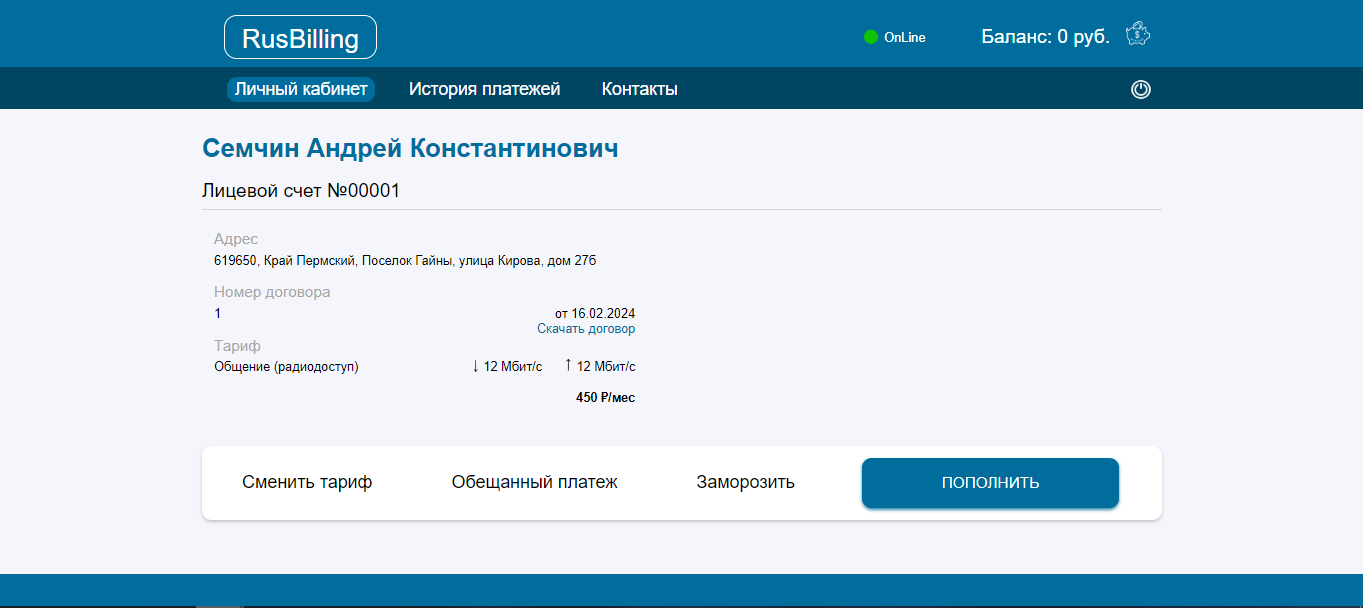
Task: Click Заморозить to freeze the account
Action: (746, 482)
